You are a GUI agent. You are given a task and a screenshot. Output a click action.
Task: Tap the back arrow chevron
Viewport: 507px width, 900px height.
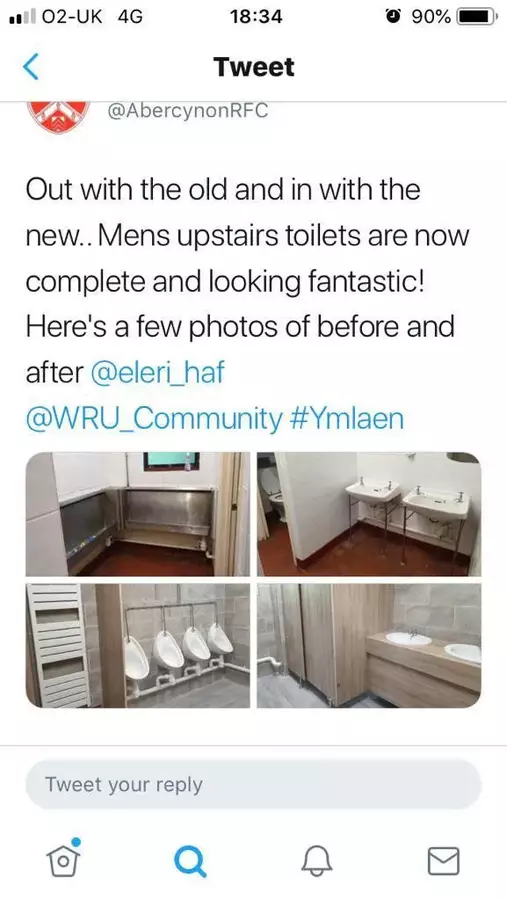click(x=31, y=67)
